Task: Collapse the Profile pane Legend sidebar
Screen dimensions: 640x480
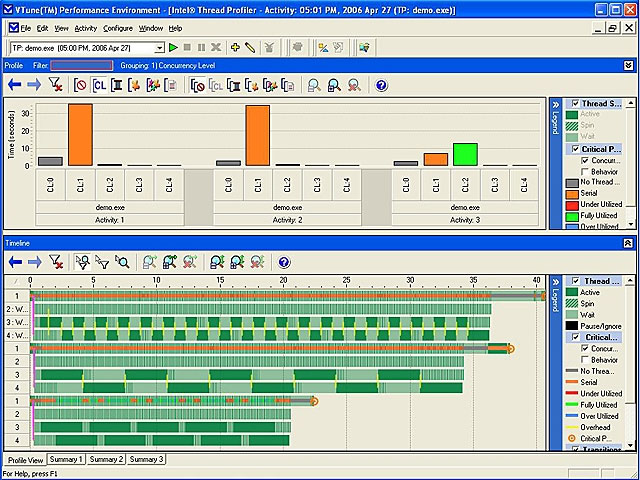Action: [x=556, y=103]
